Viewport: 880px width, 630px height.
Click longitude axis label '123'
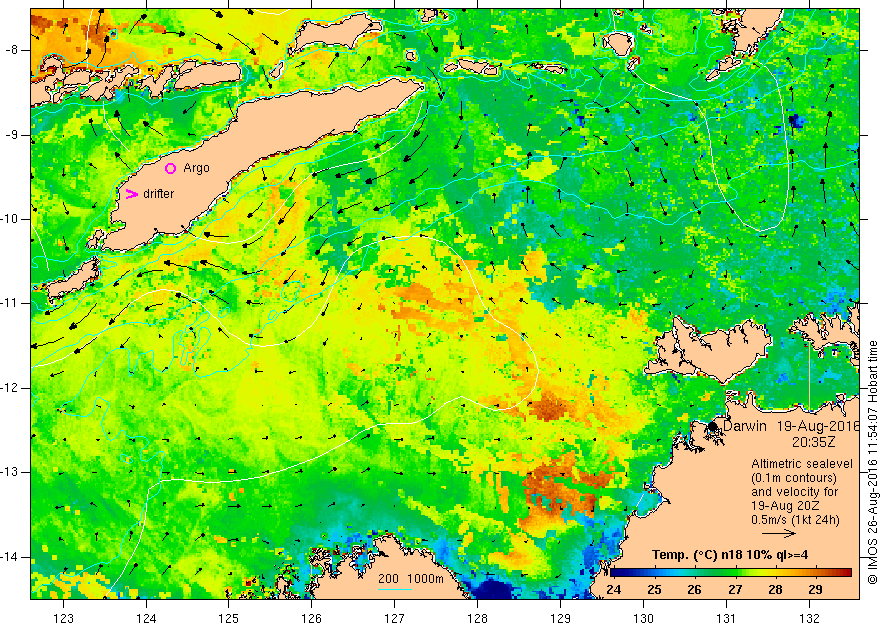point(63,619)
